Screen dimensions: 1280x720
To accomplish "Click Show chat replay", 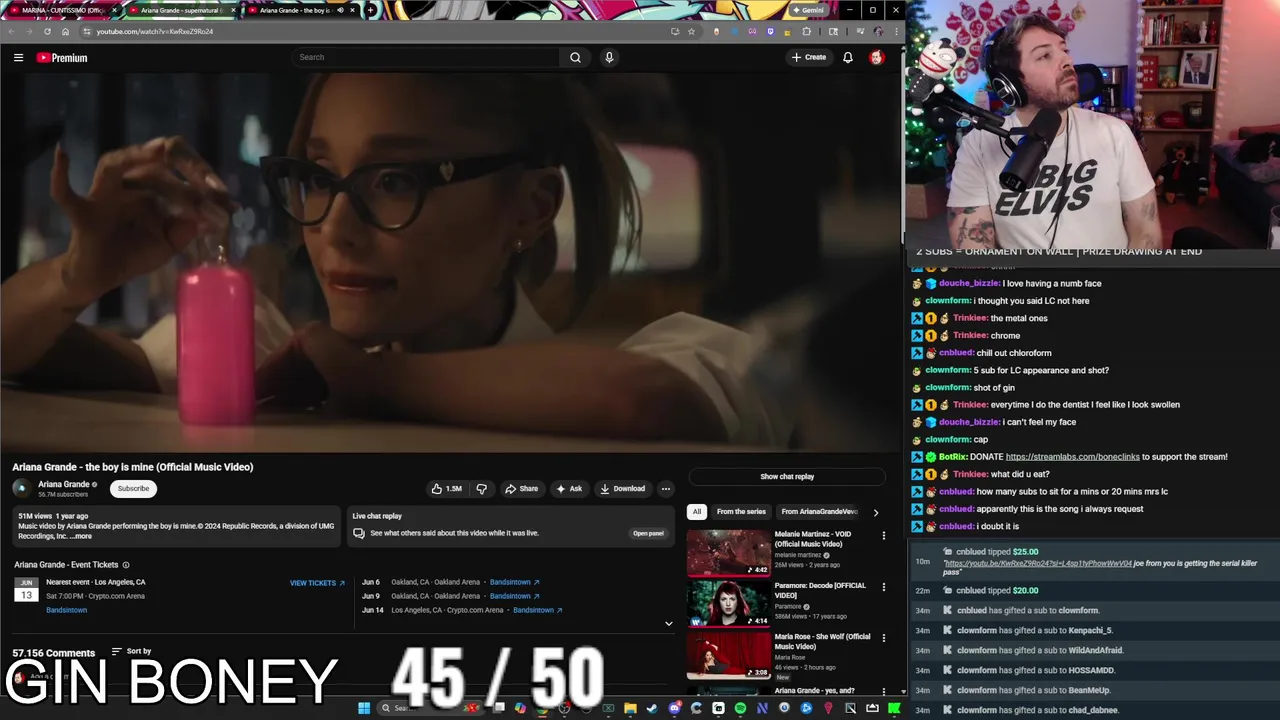I will pyautogui.click(x=787, y=476).
